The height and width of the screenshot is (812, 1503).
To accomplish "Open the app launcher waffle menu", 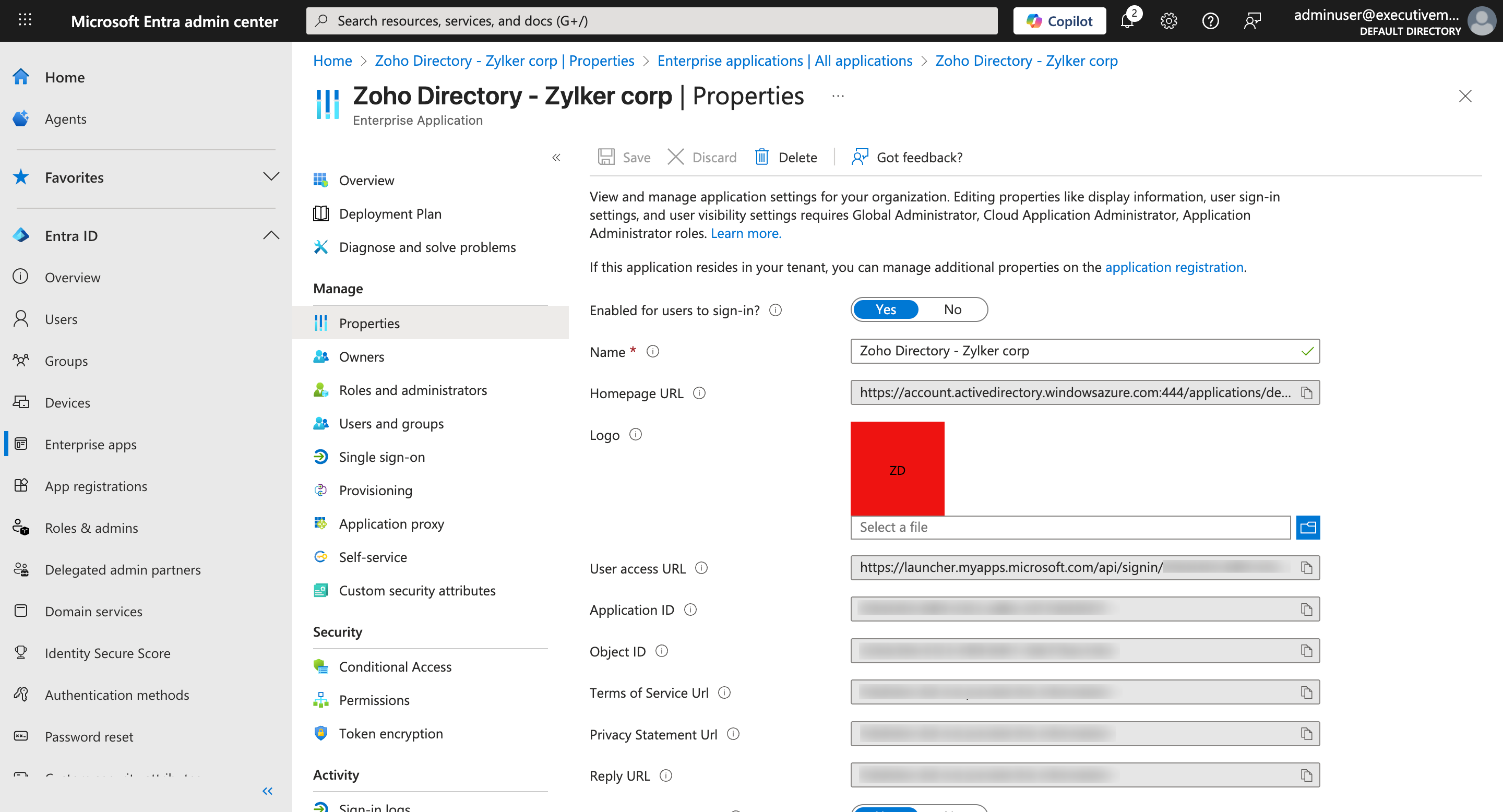I will pyautogui.click(x=25, y=20).
